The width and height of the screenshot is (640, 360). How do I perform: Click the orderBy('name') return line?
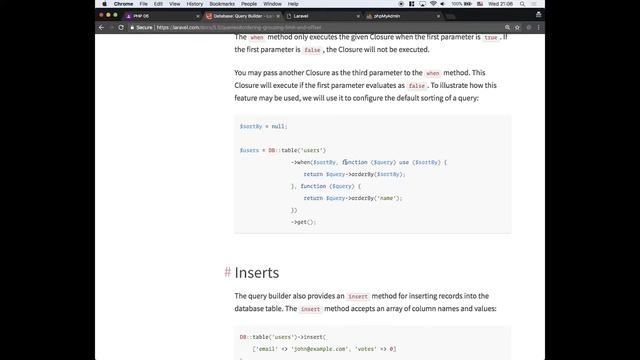point(353,198)
